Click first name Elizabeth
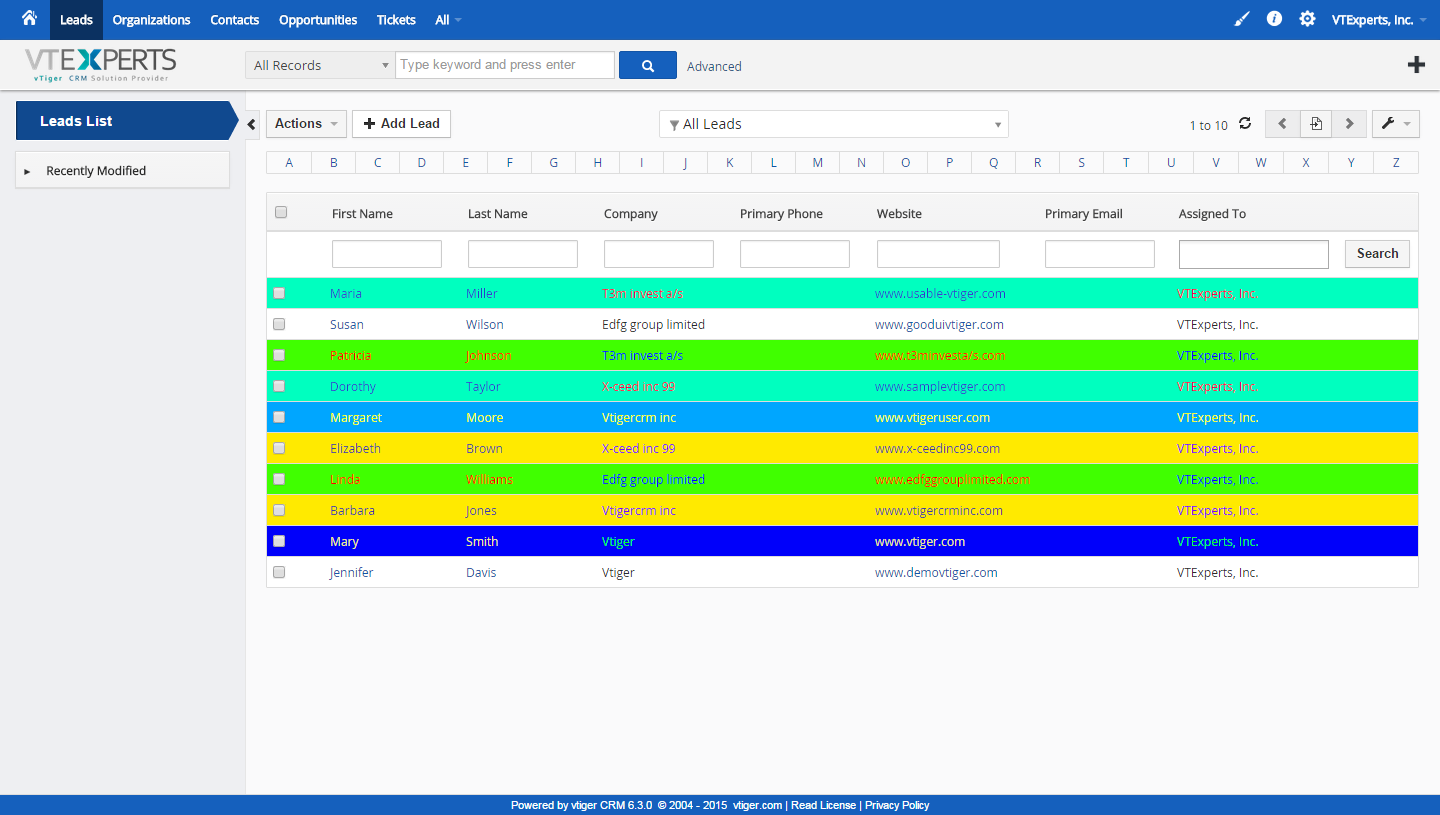Viewport: 1440px width, 815px height. click(x=355, y=448)
